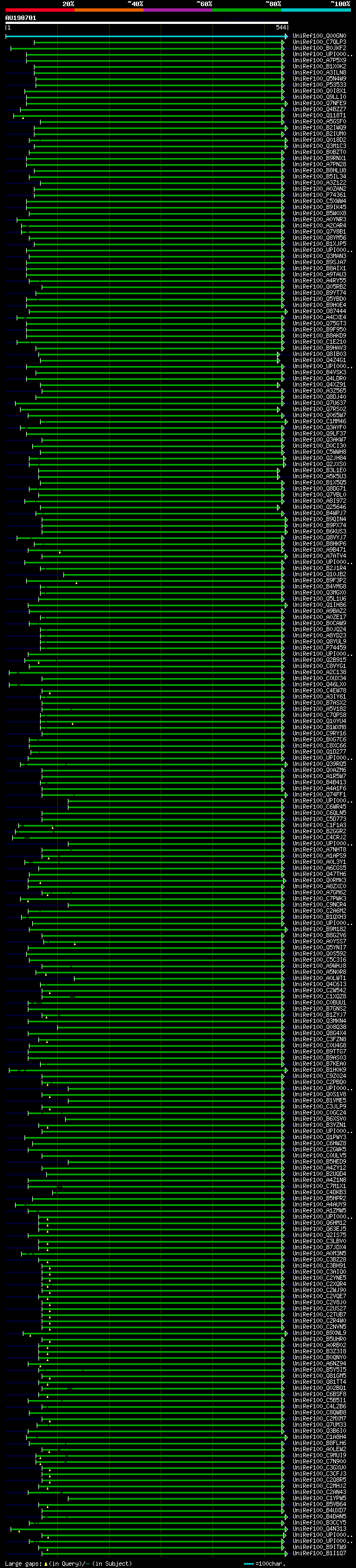Select hit label UniRef100_B5HED9

pos(319,1161)
